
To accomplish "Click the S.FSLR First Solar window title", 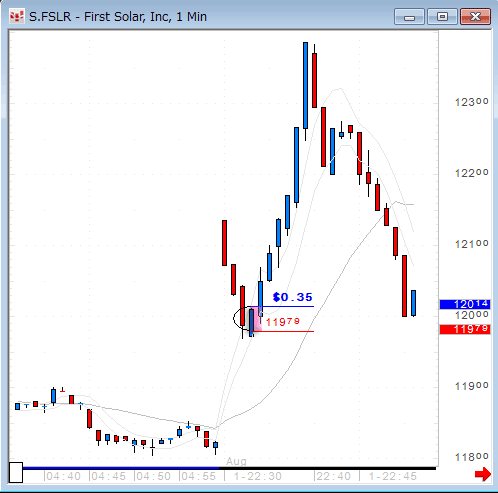I will [x=118, y=17].
